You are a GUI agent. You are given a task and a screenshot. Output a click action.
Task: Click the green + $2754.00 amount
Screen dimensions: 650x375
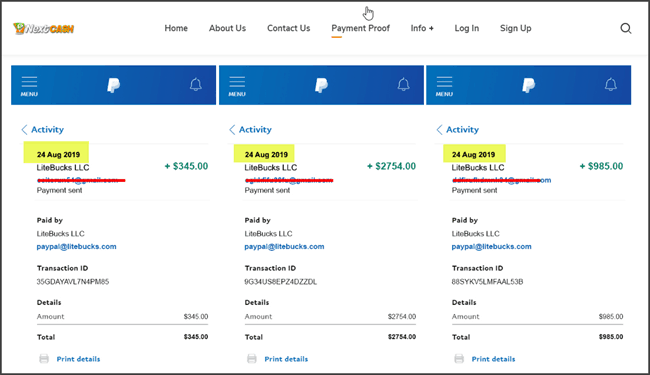(391, 166)
